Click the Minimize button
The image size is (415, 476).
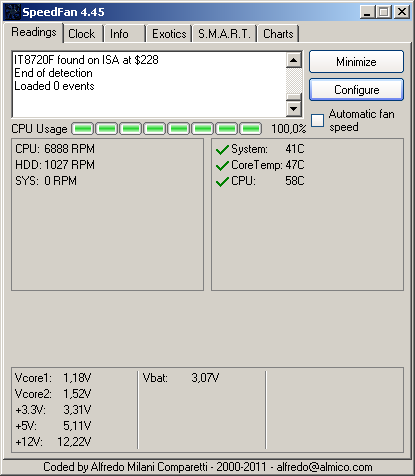pyautogui.click(x=356, y=62)
